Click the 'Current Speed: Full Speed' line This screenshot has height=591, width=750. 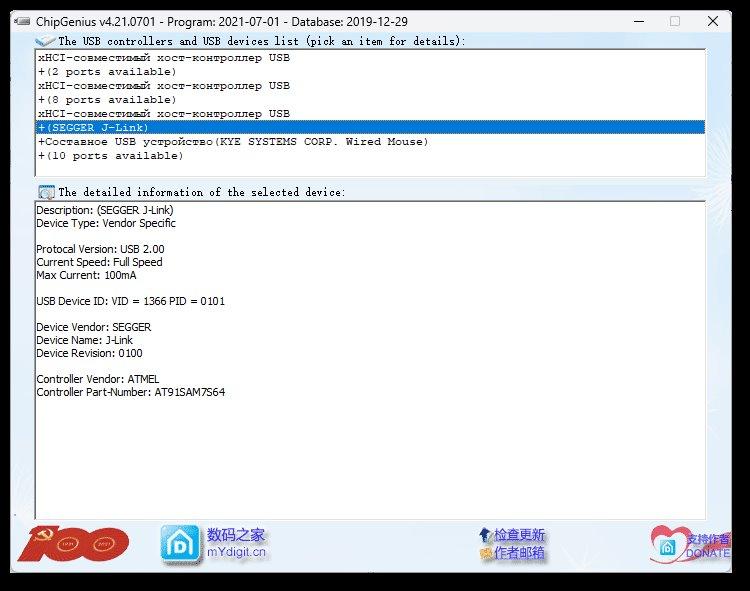point(99,262)
